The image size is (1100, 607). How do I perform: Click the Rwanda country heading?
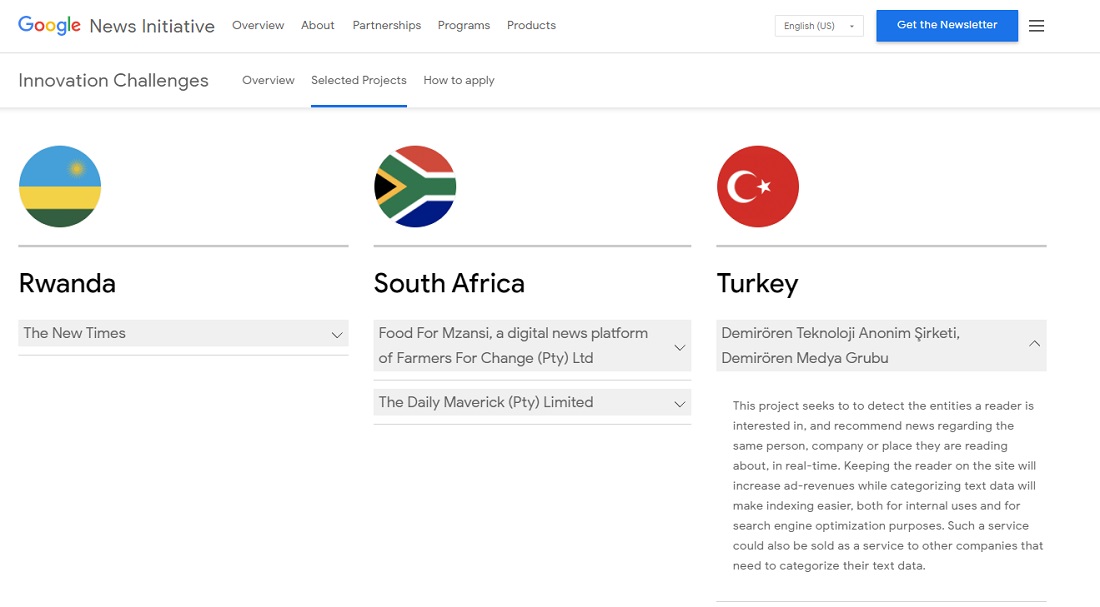click(x=67, y=284)
